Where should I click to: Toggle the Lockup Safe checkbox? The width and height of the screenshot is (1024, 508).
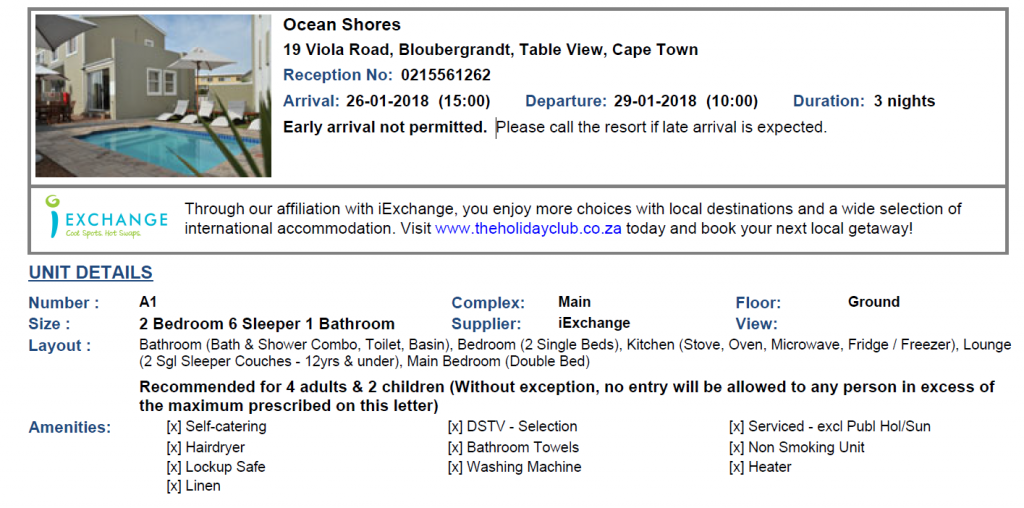pyautogui.click(x=174, y=468)
